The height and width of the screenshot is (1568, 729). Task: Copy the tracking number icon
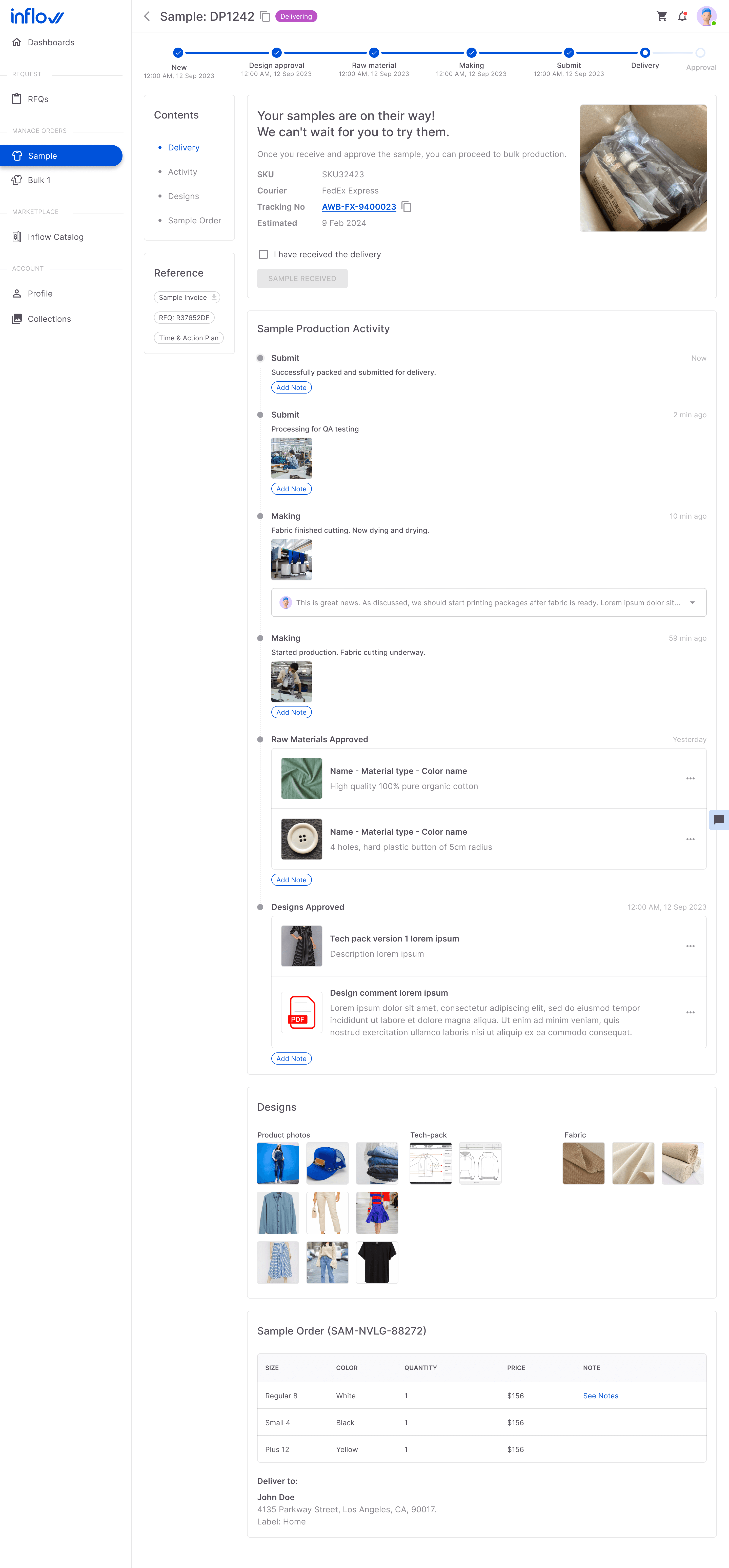[x=407, y=207]
